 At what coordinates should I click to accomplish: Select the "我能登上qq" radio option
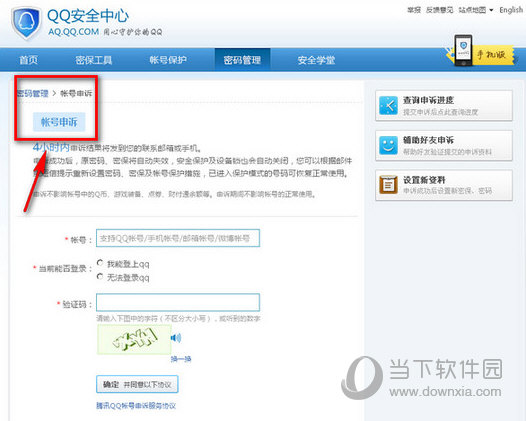[100, 263]
